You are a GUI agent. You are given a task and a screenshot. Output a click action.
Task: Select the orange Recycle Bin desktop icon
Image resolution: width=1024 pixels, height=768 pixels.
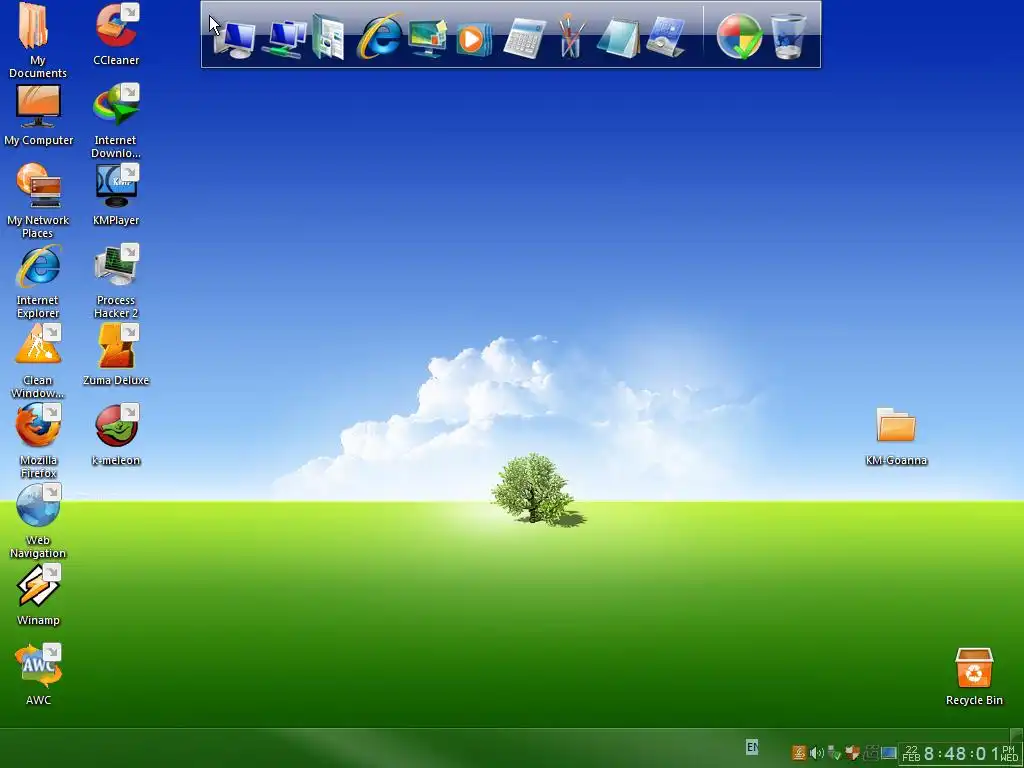[974, 677]
